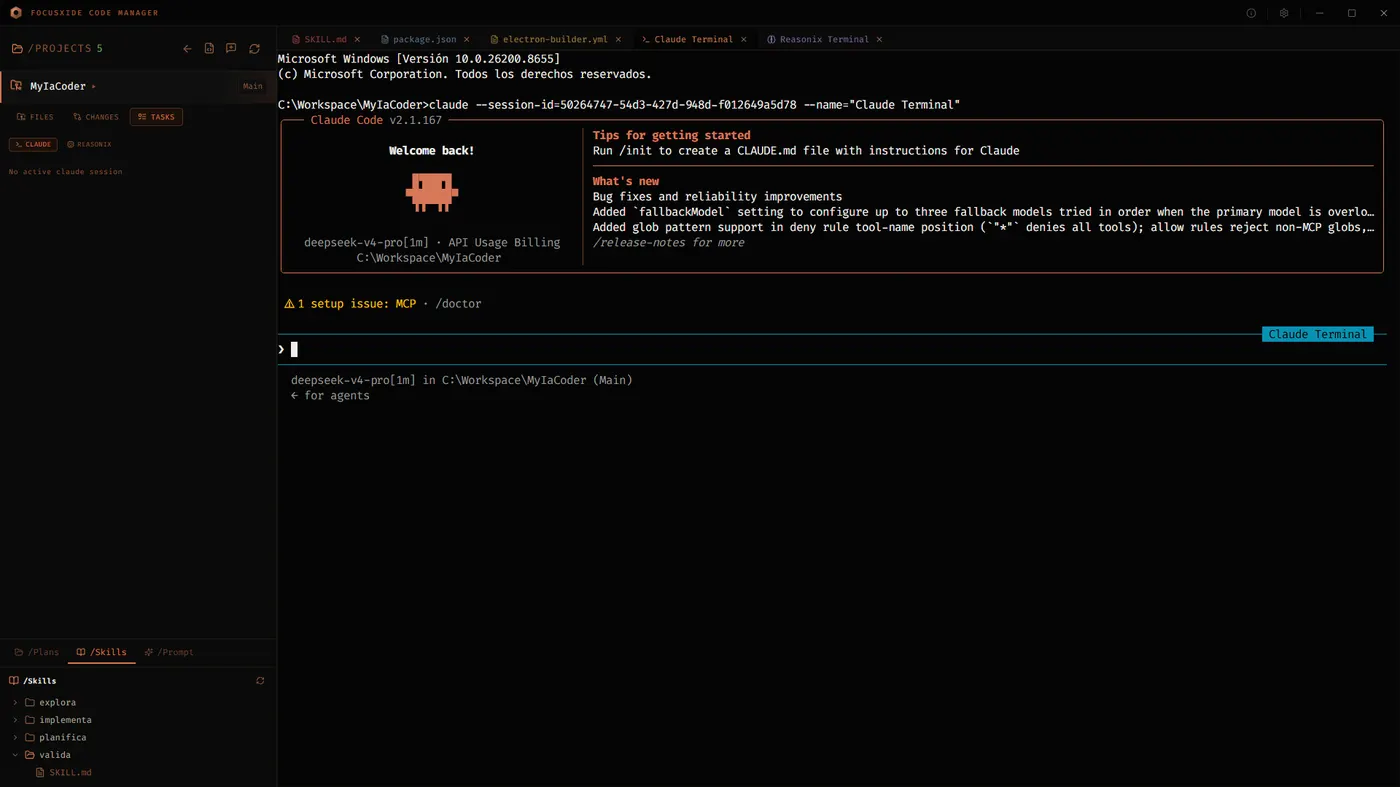Open the info icon in title bar
1400x787 pixels.
(x=1251, y=13)
